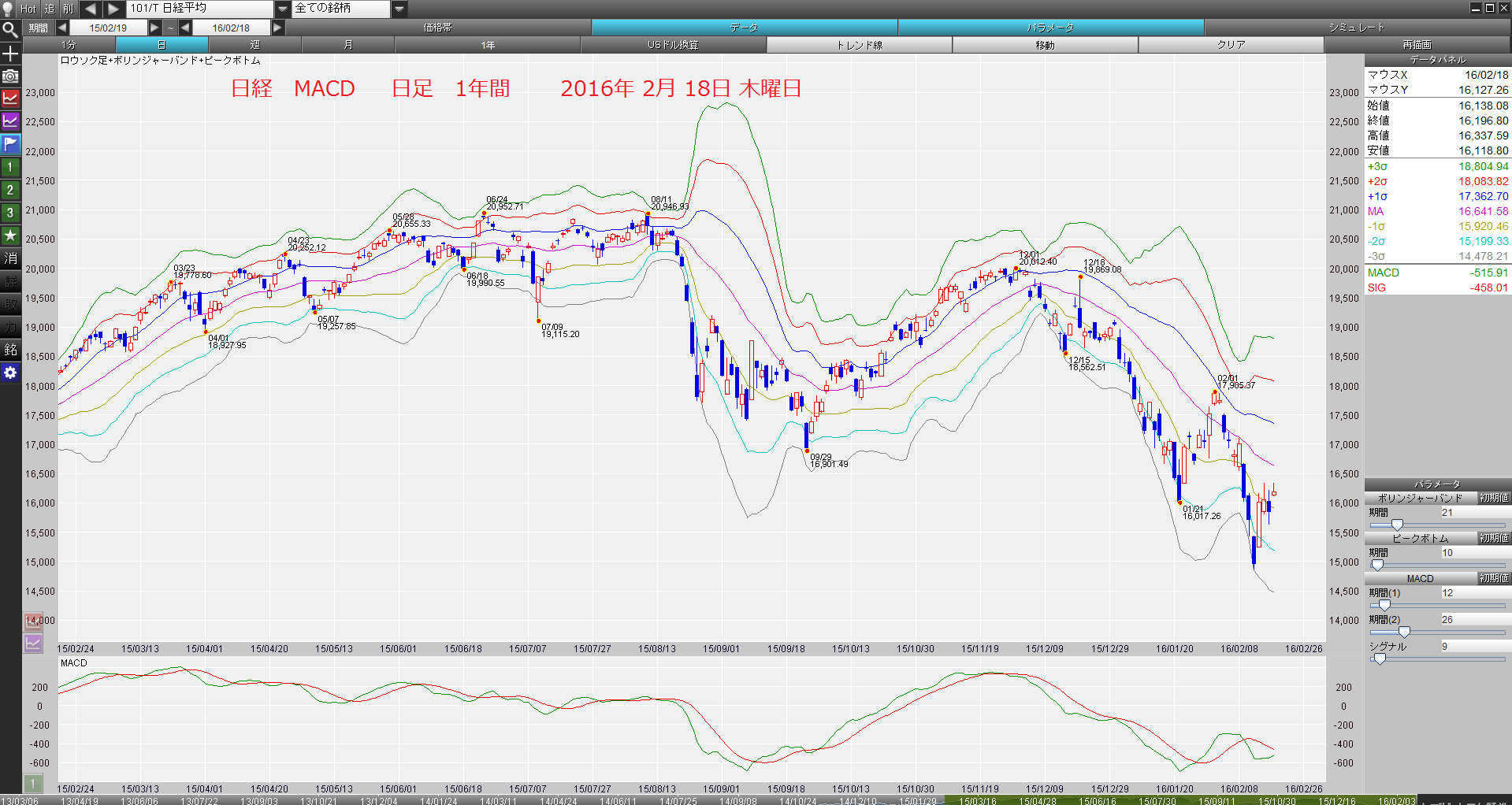The image size is (1512, 805).
Task: Select the 1年 one-year range tab
Action: [488, 45]
